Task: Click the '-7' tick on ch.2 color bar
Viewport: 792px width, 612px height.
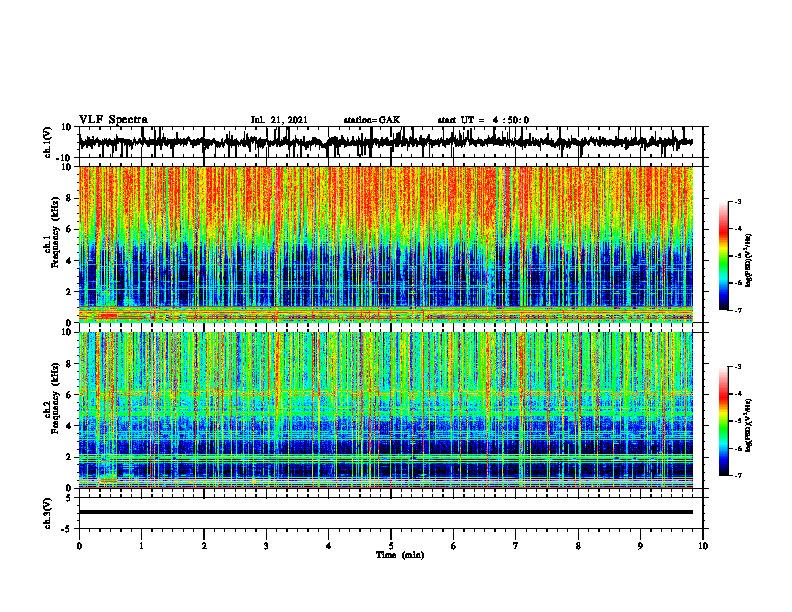Action: pyautogui.click(x=737, y=475)
